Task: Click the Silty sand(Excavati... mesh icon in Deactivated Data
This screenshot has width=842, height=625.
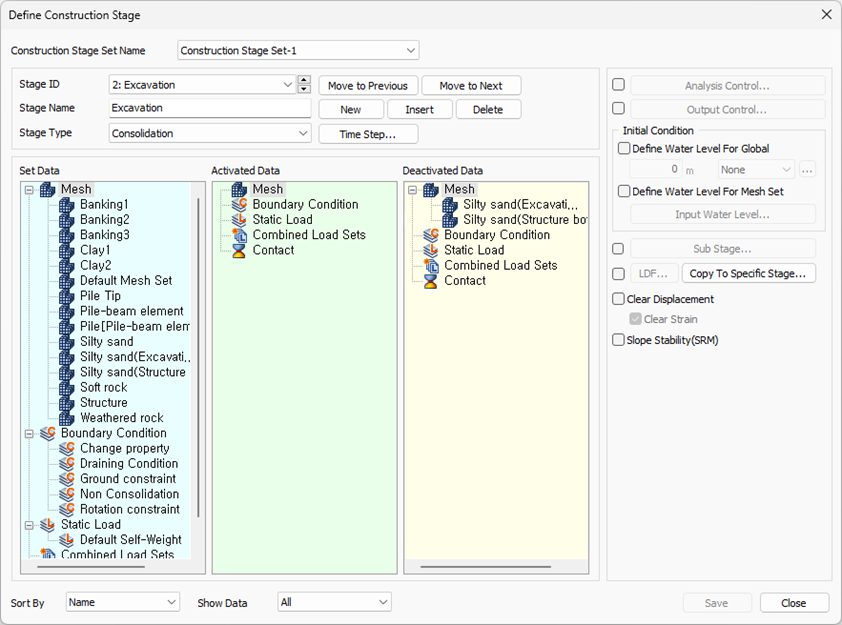Action: [450, 205]
